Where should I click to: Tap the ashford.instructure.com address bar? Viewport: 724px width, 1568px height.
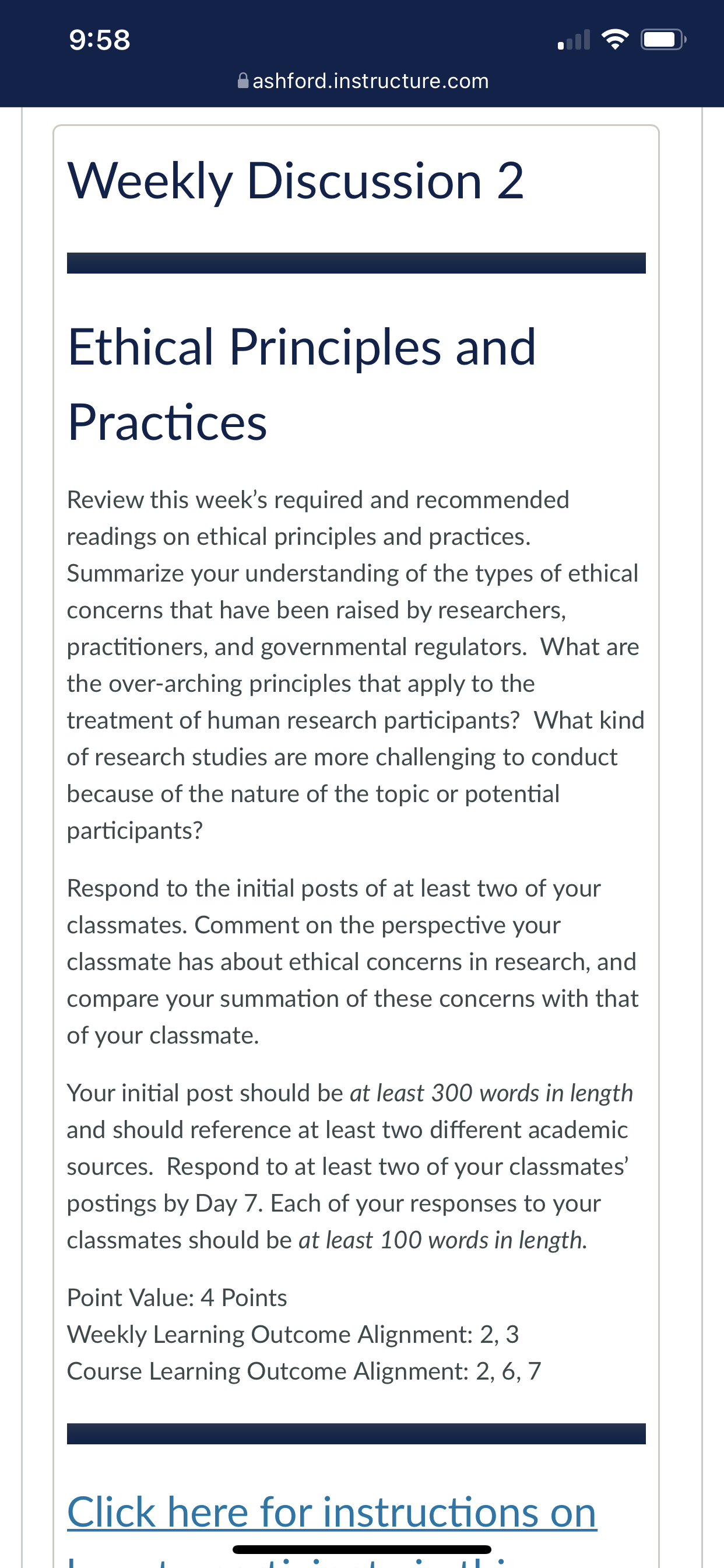[363, 80]
